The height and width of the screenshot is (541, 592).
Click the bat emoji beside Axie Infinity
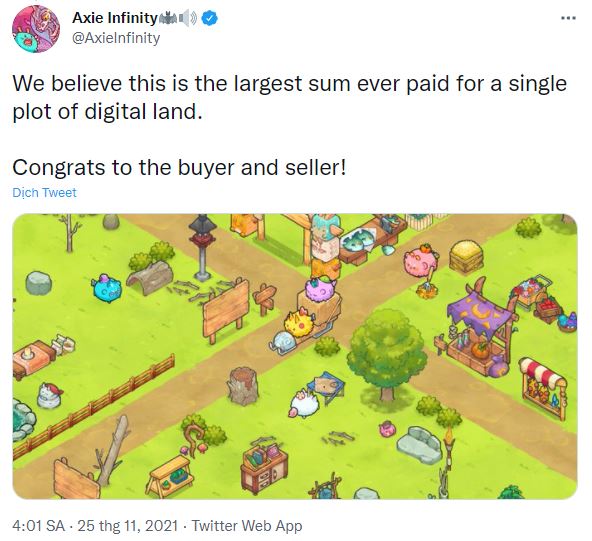click(167, 18)
